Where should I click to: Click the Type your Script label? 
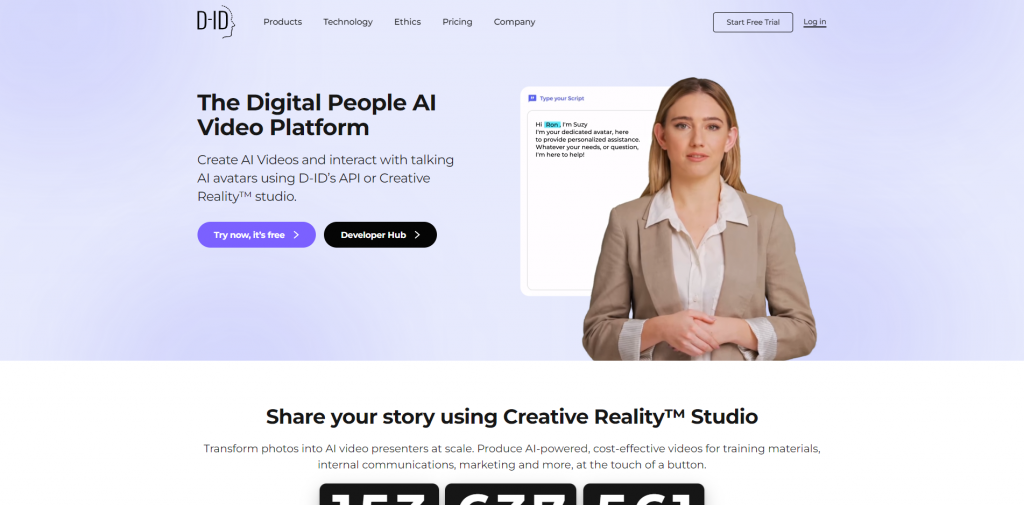(562, 98)
